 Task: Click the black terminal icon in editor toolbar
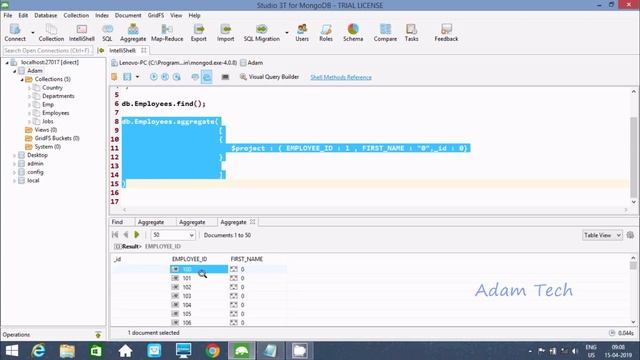[x=225, y=77]
